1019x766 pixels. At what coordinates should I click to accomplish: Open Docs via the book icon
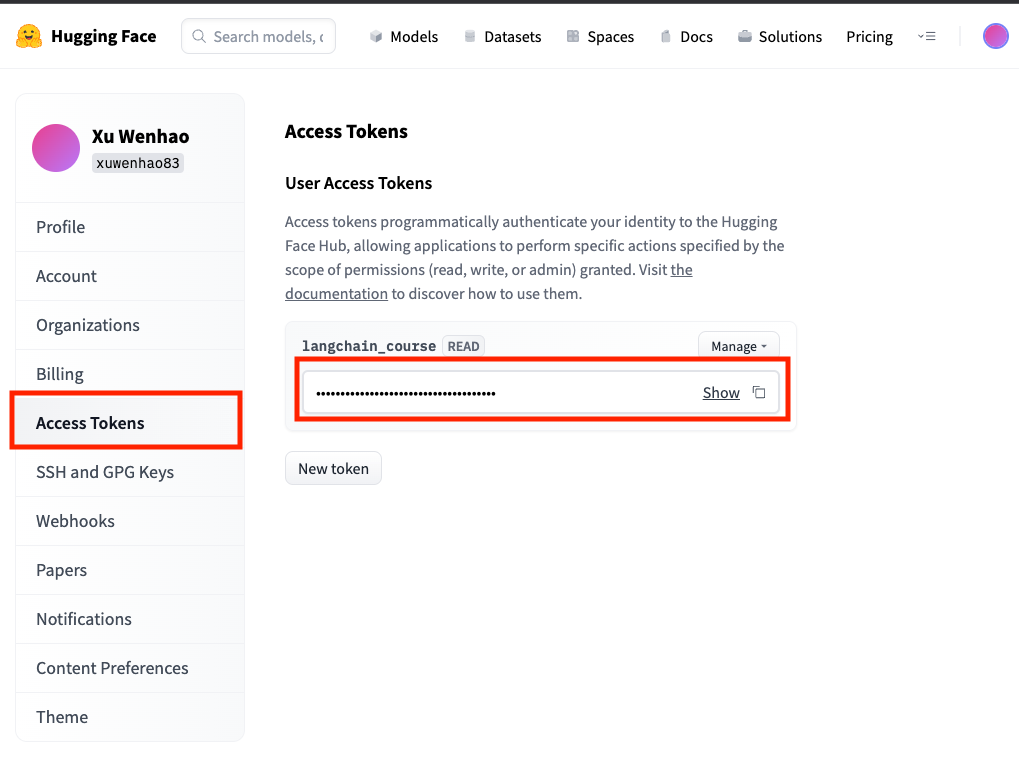click(x=666, y=37)
